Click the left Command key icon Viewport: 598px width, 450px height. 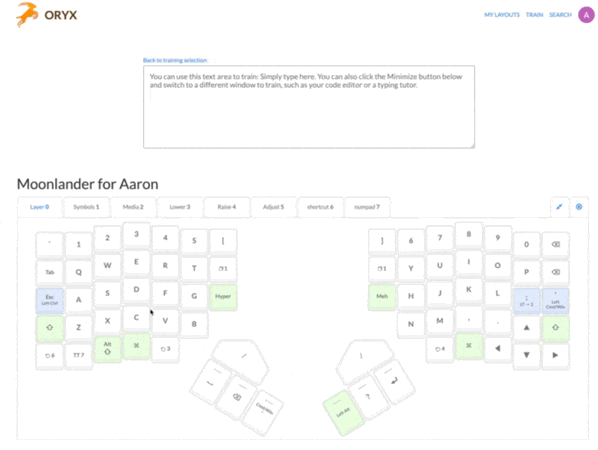[137, 346]
